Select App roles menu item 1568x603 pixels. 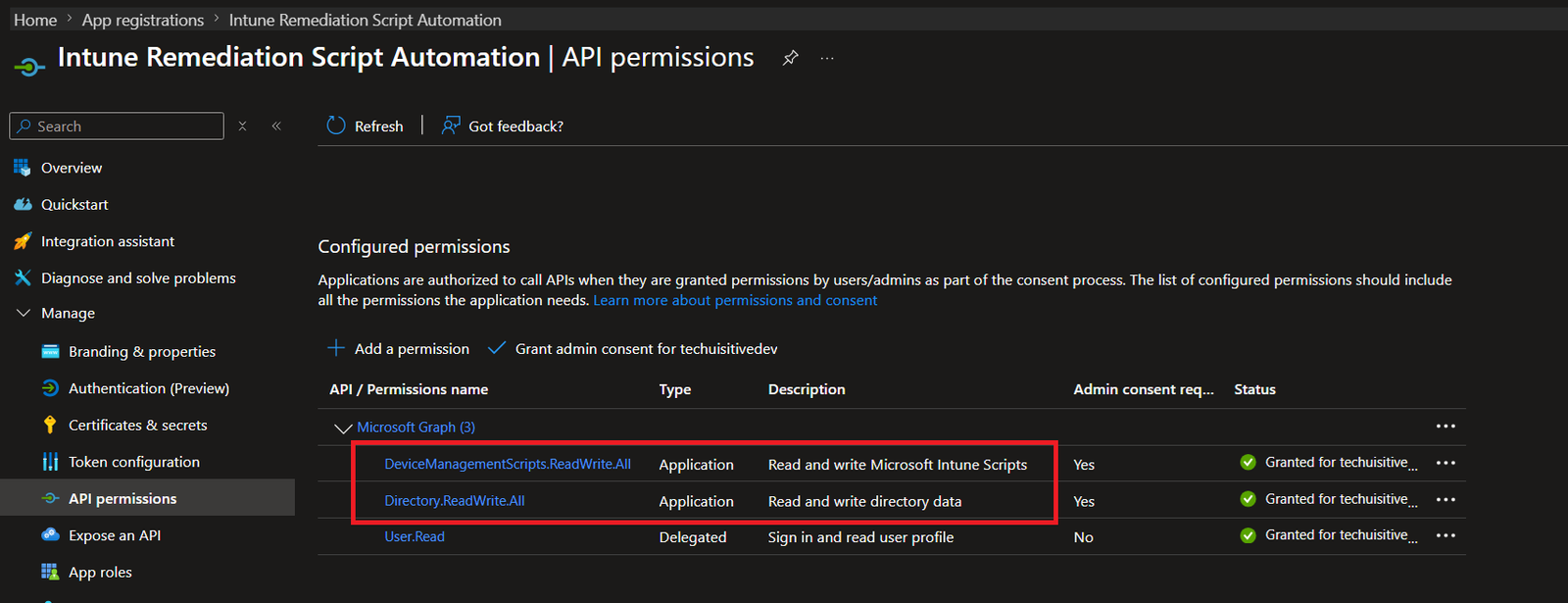click(100, 572)
